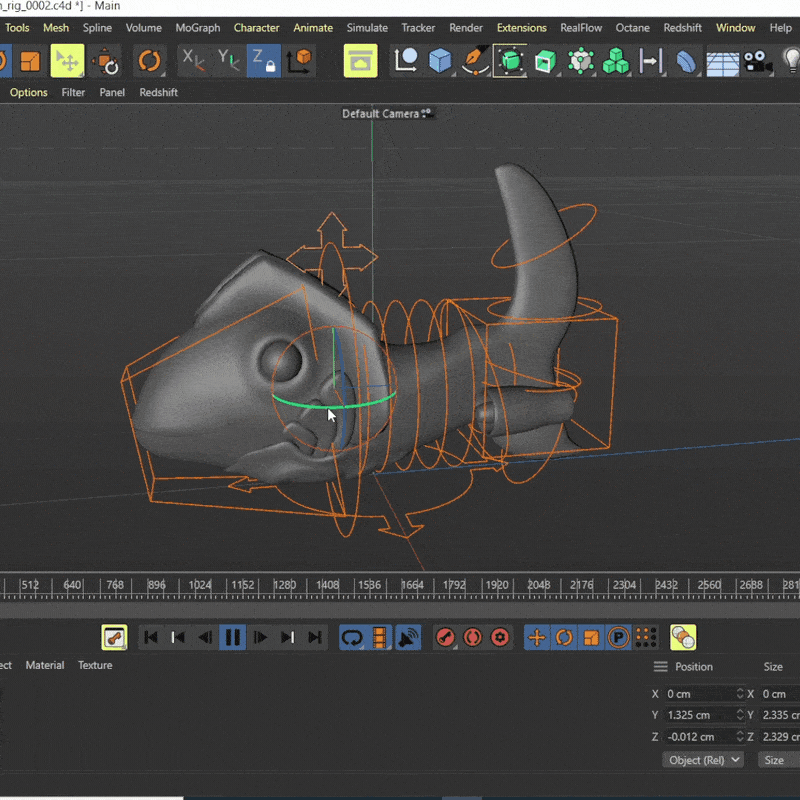The width and height of the screenshot is (800, 800).
Task: Toggle the Z axis lock
Action: pos(264,61)
